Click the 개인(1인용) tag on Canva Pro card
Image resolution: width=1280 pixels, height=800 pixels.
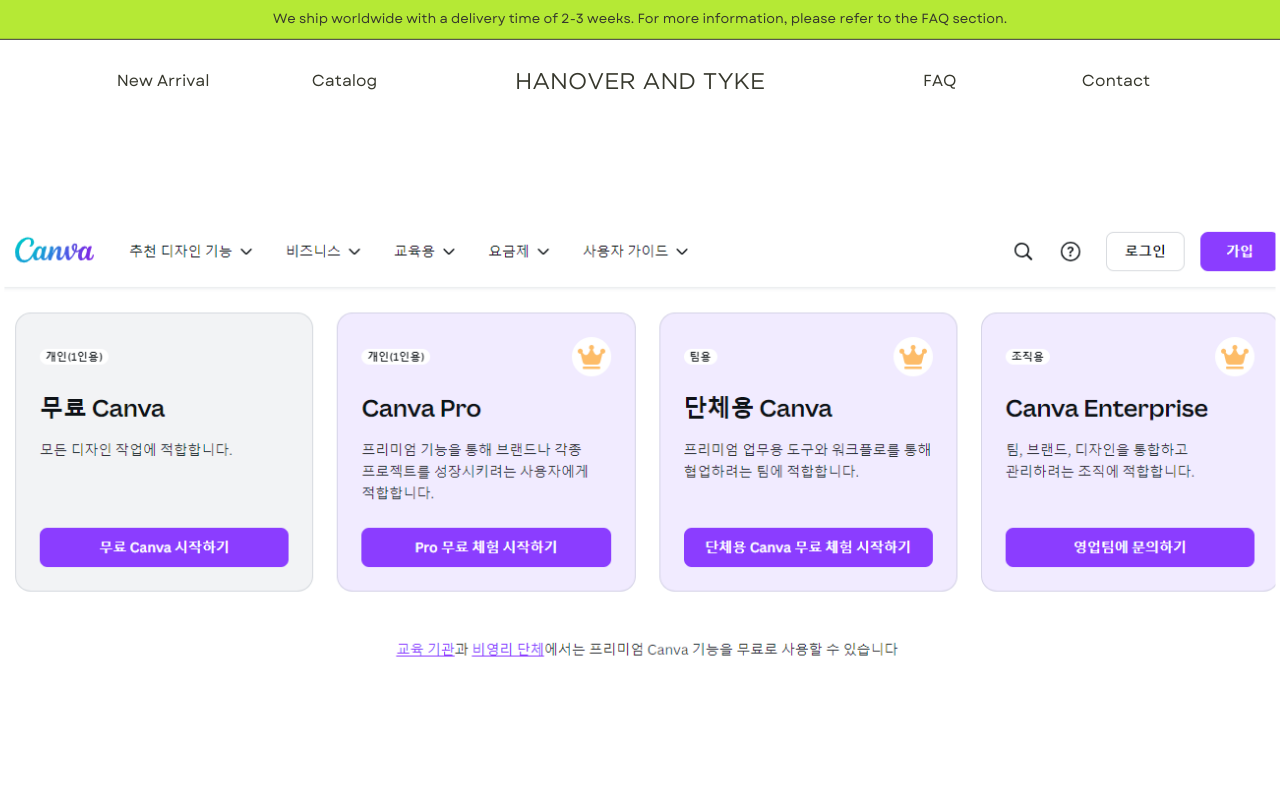tap(396, 356)
